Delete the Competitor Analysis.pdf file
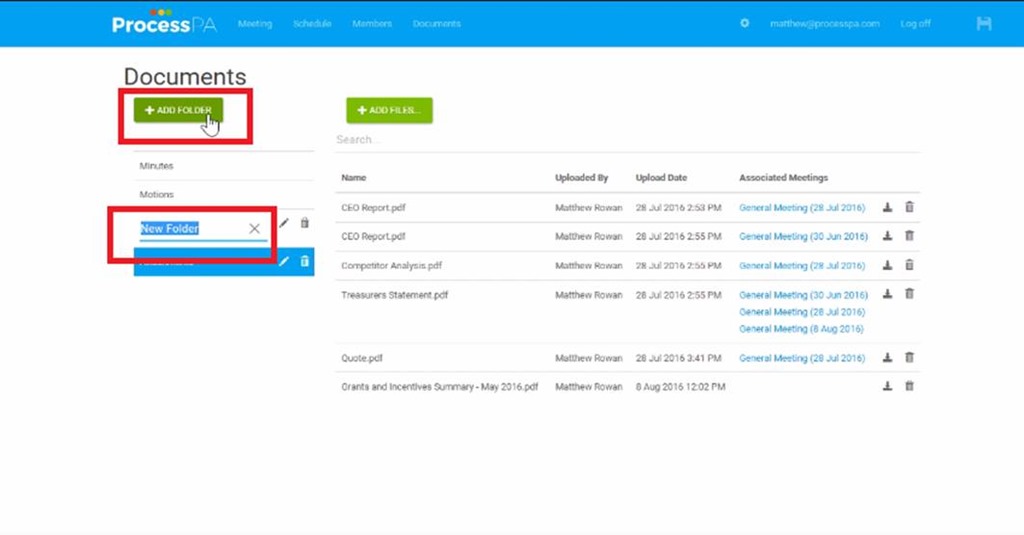 tap(909, 265)
